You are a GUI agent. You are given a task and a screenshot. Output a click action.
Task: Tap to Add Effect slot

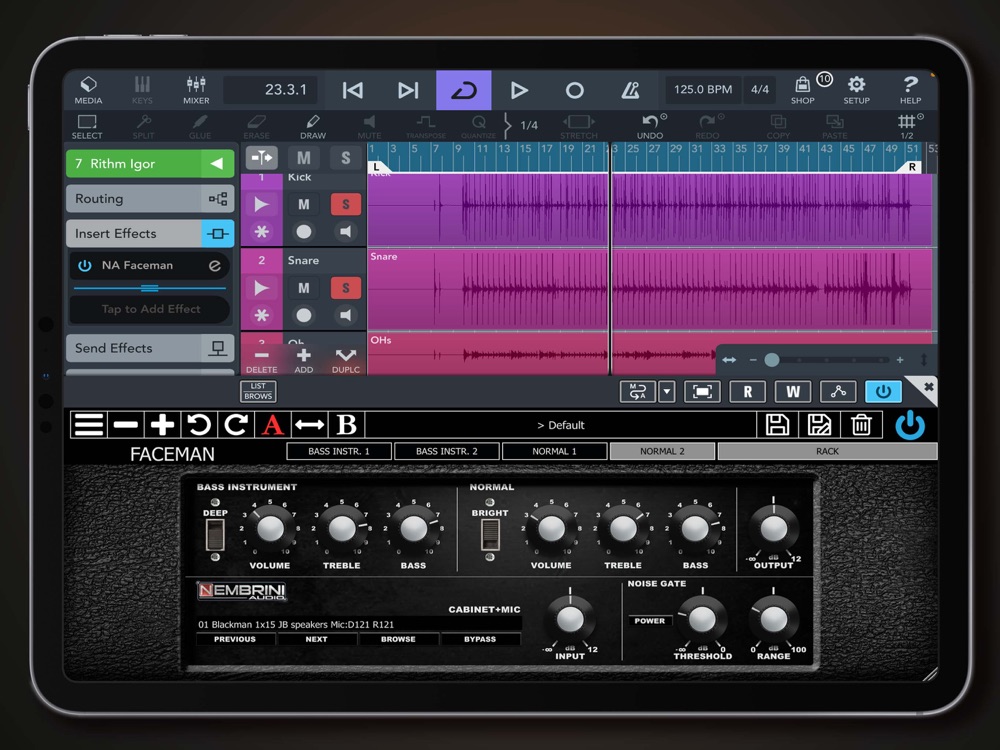point(151,309)
